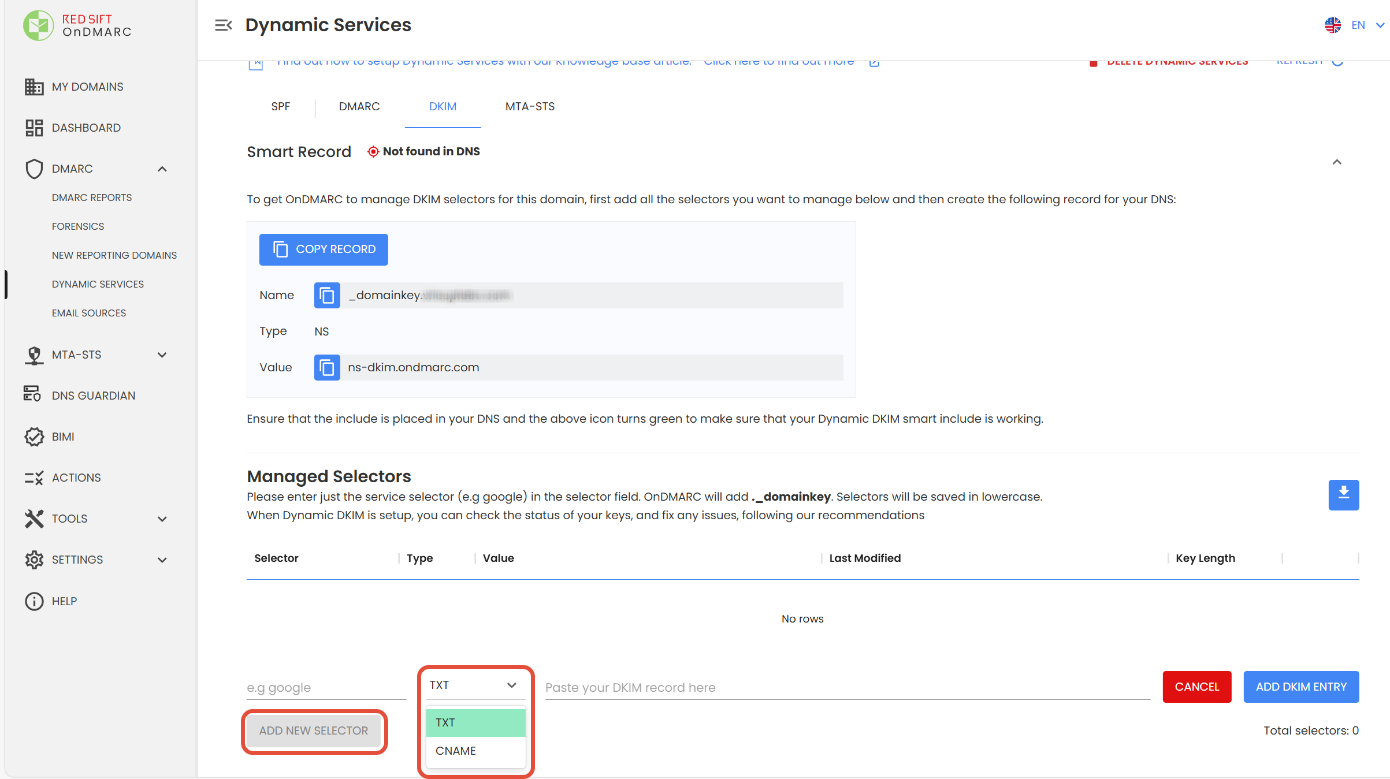Sort by the Type column header
The width and height of the screenshot is (1390, 779).
click(x=420, y=558)
